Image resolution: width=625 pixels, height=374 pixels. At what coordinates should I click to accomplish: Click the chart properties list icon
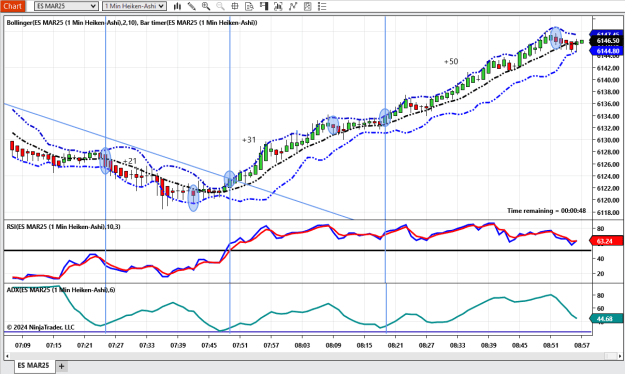pyautogui.click(x=322, y=6)
